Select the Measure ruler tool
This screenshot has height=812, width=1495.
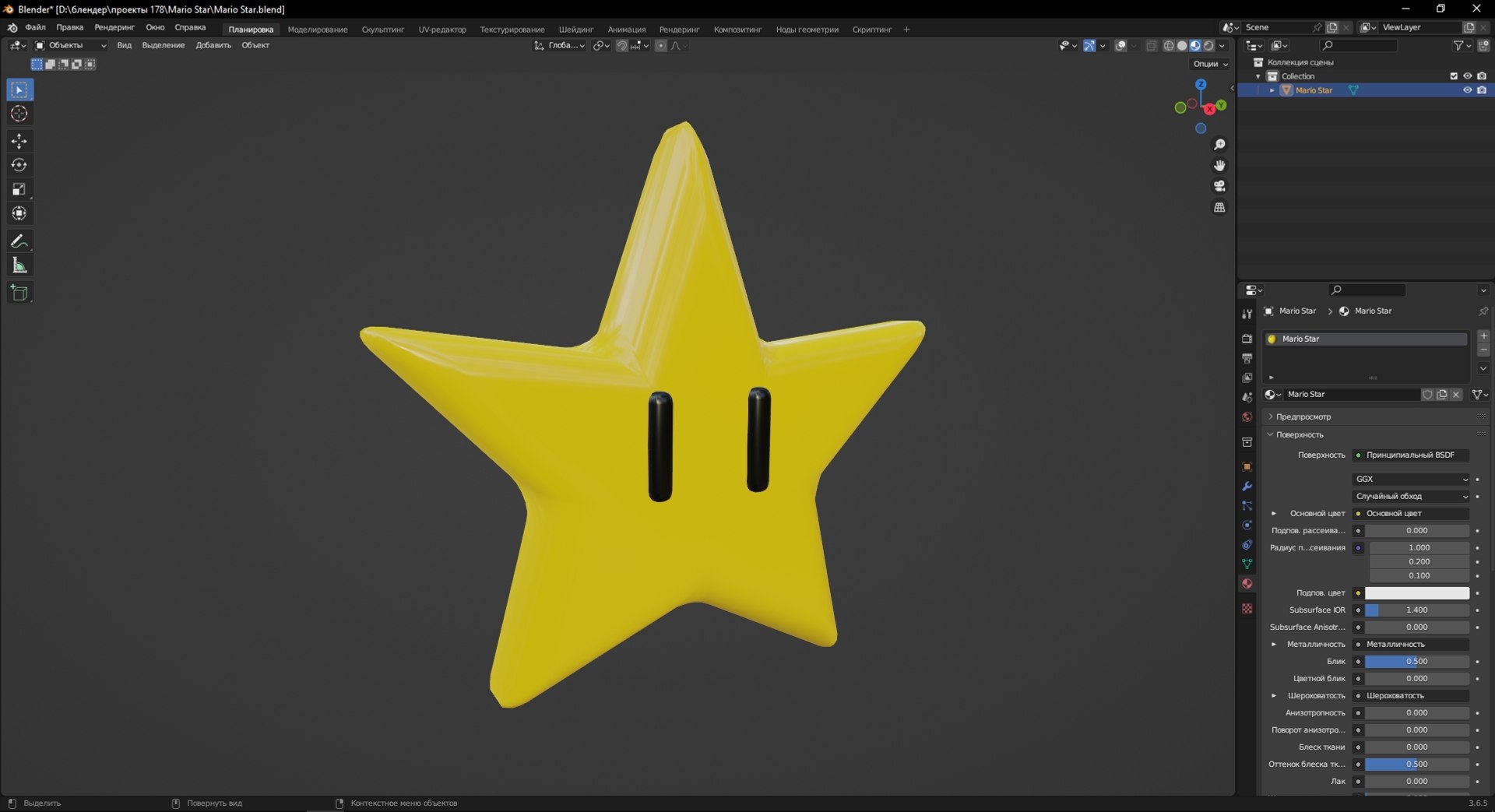(x=19, y=265)
